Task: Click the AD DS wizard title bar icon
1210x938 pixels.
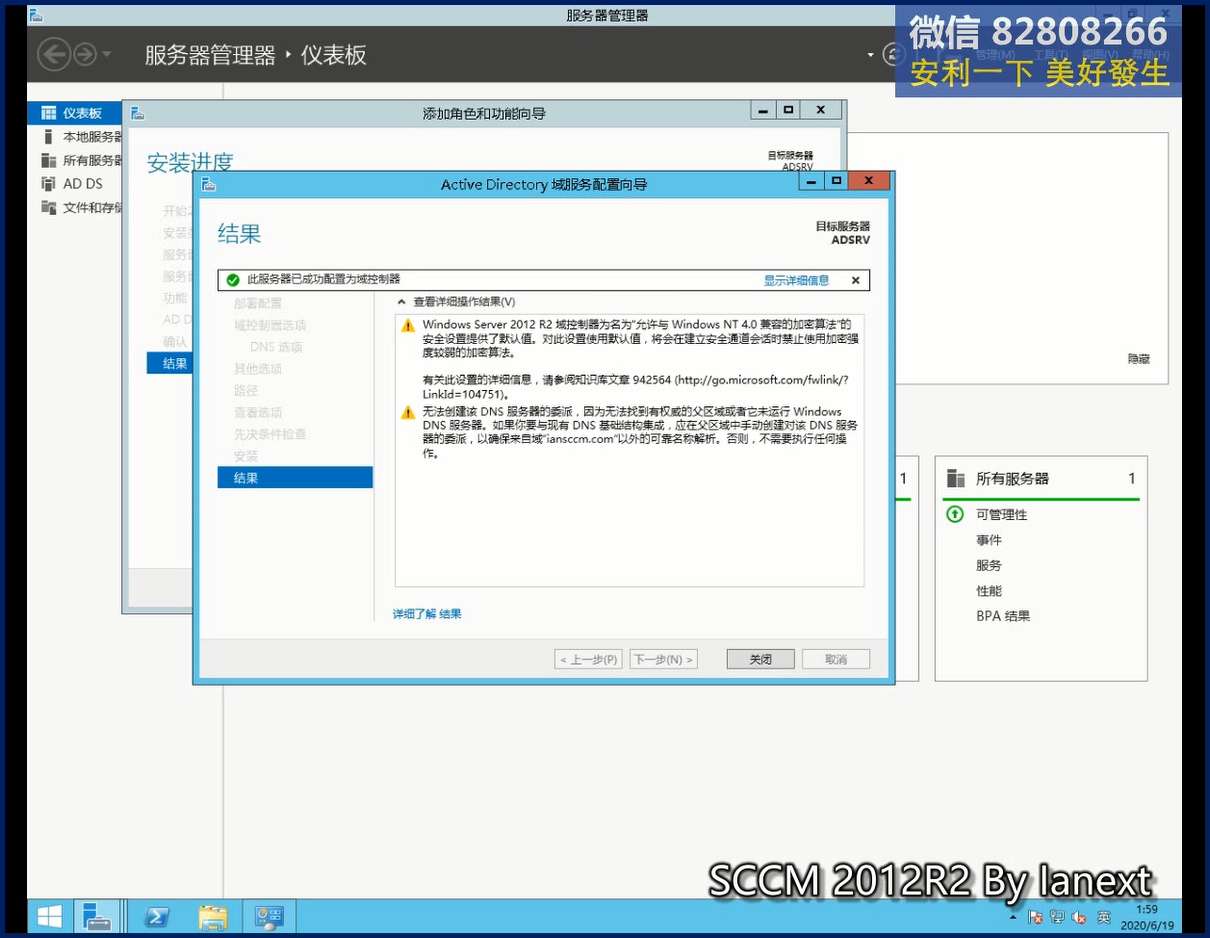Action: coord(208,184)
